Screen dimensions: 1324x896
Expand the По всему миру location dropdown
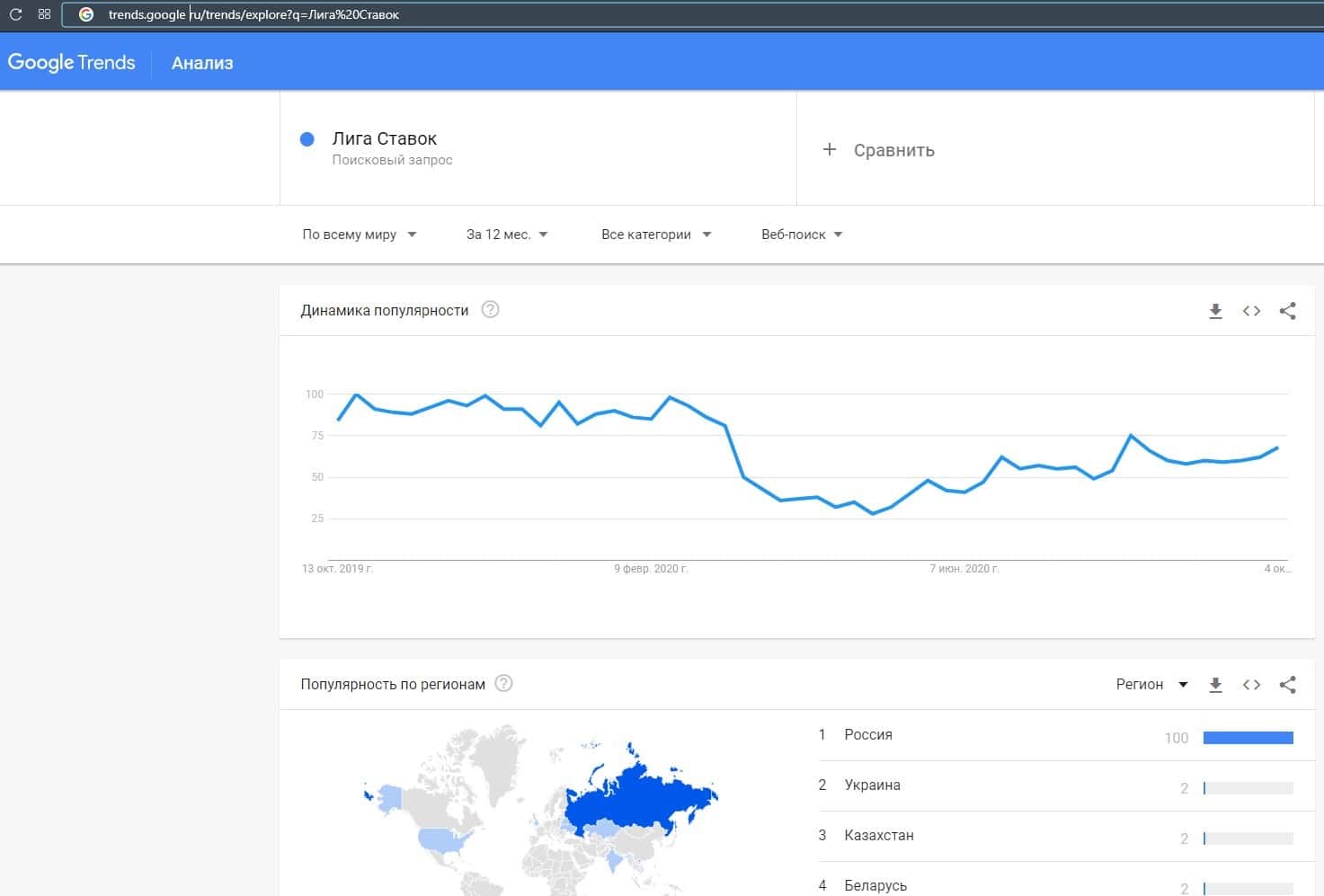click(x=359, y=235)
